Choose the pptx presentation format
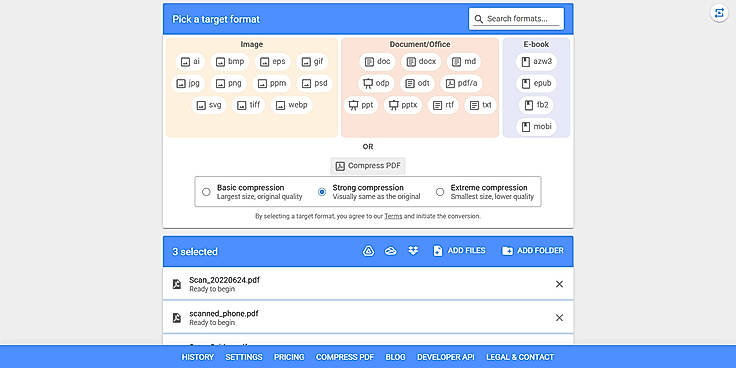Screen dimensions: 736x368 403,105
